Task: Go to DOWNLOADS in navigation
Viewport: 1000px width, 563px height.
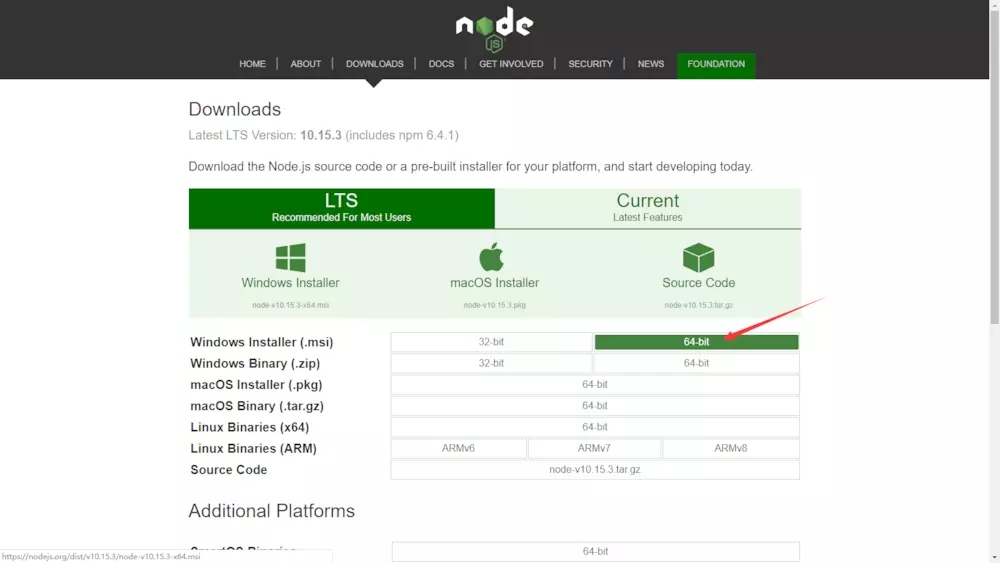Action: click(374, 64)
